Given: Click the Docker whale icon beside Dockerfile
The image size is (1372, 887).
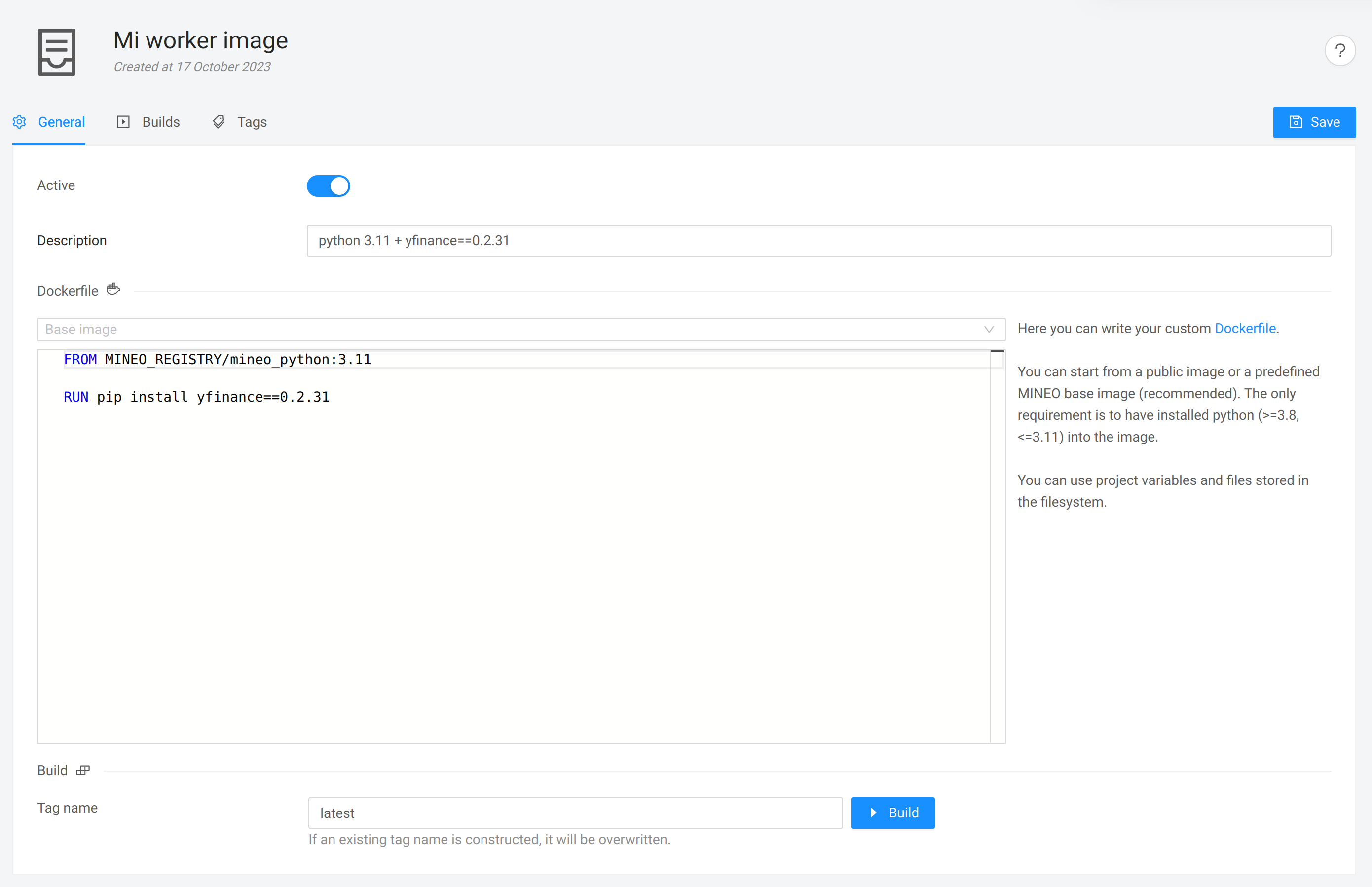Looking at the screenshot, I should click(113, 289).
